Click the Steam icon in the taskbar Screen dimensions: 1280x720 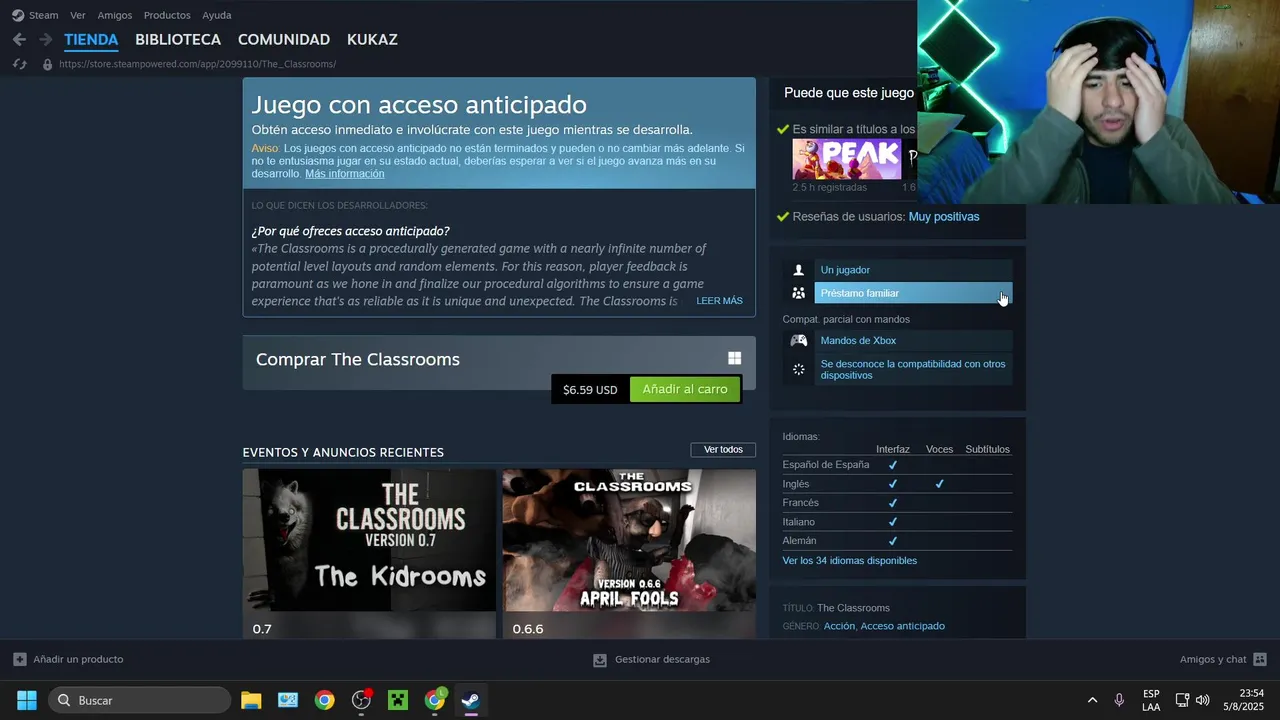pyautogui.click(x=471, y=700)
